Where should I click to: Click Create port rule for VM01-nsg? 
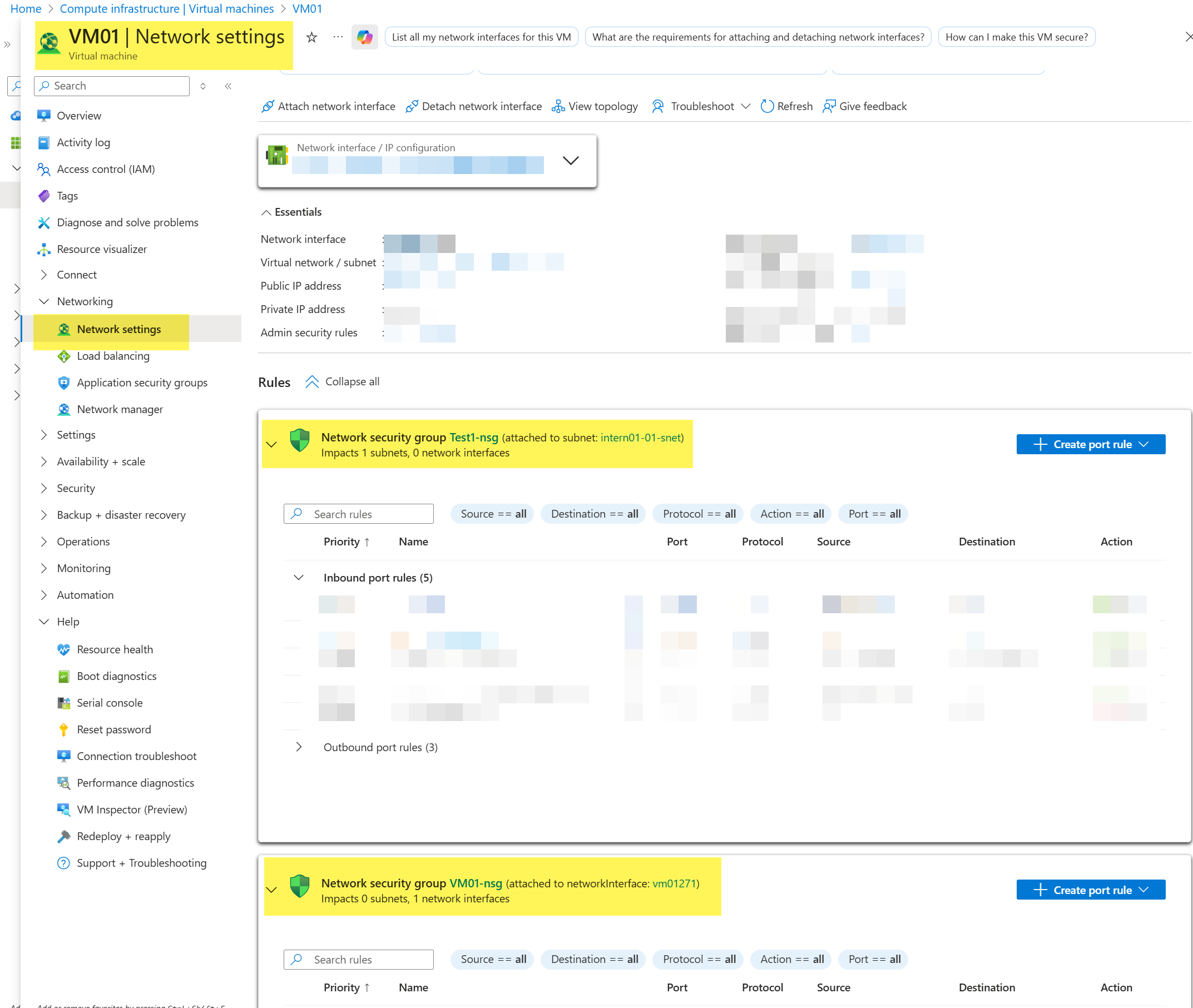pos(1090,890)
